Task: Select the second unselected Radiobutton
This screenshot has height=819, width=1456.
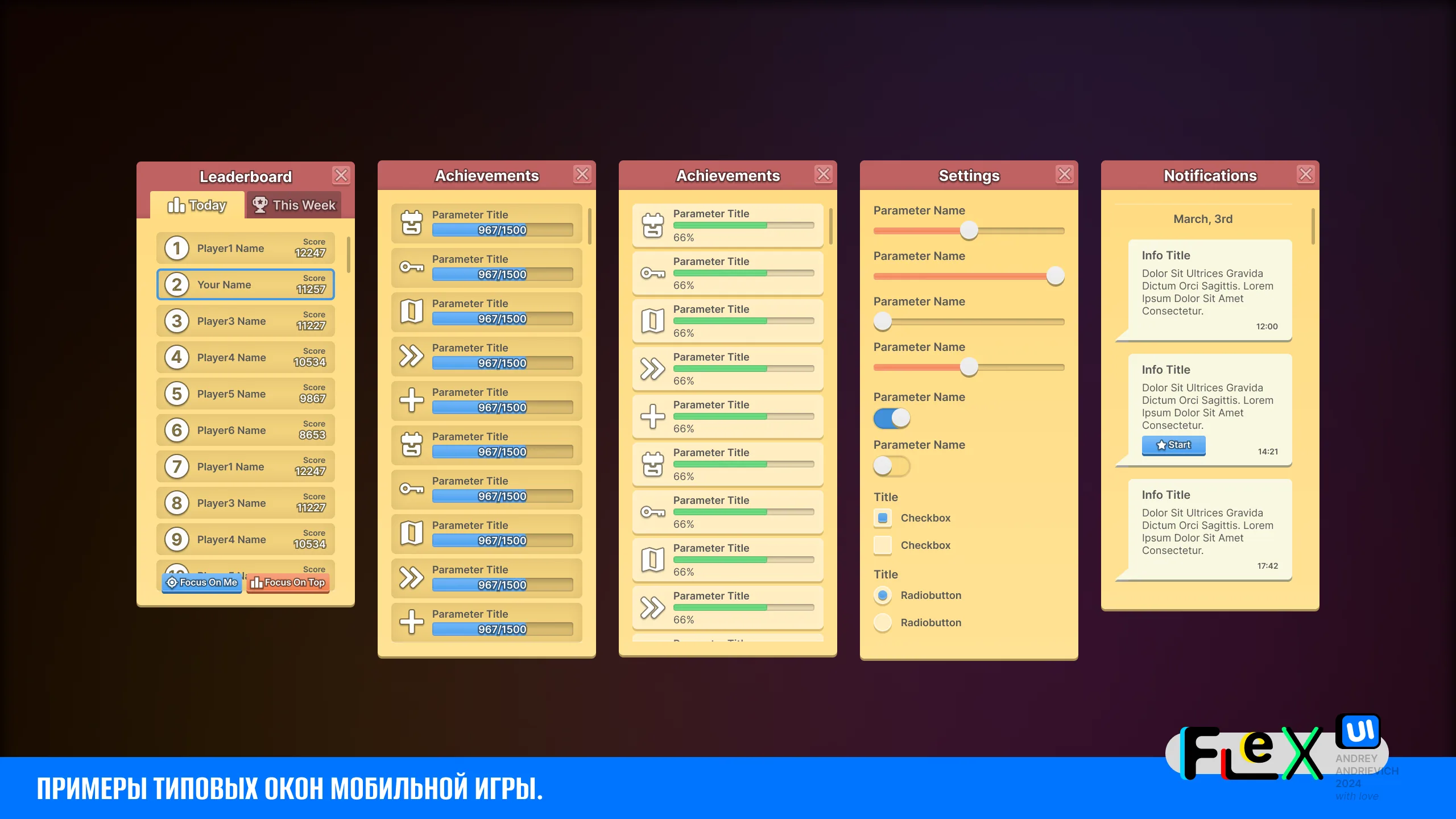Action: [x=883, y=622]
